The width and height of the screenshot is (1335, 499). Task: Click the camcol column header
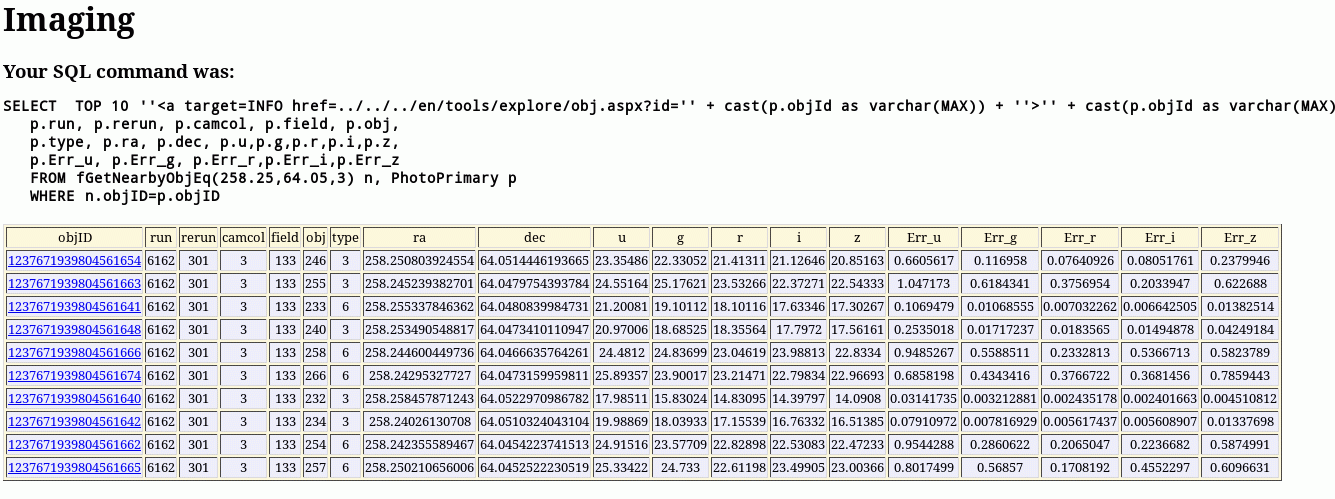pyautogui.click(x=244, y=237)
